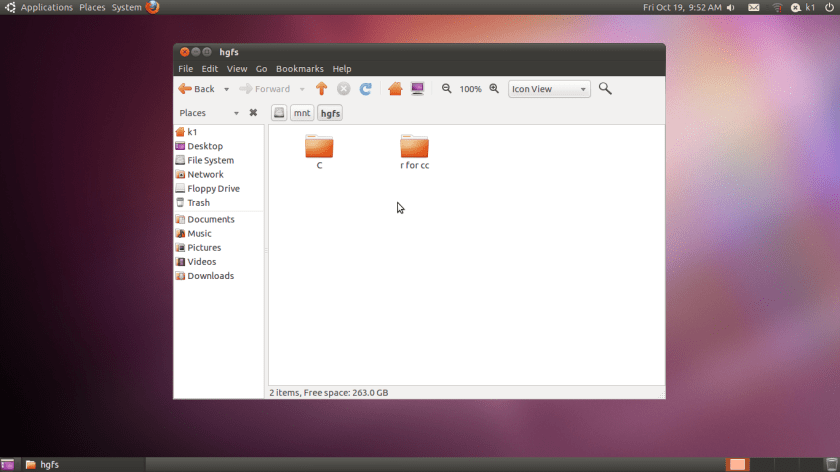Select the 'r for cc' folder
Viewport: 840px width, 472px height.
pos(414,152)
